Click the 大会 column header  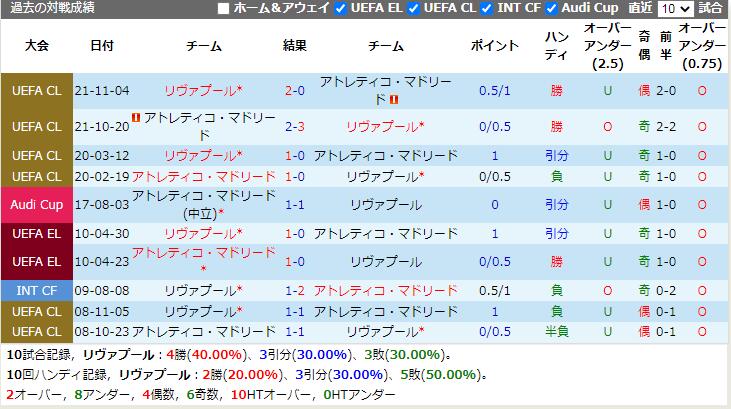pos(37,46)
